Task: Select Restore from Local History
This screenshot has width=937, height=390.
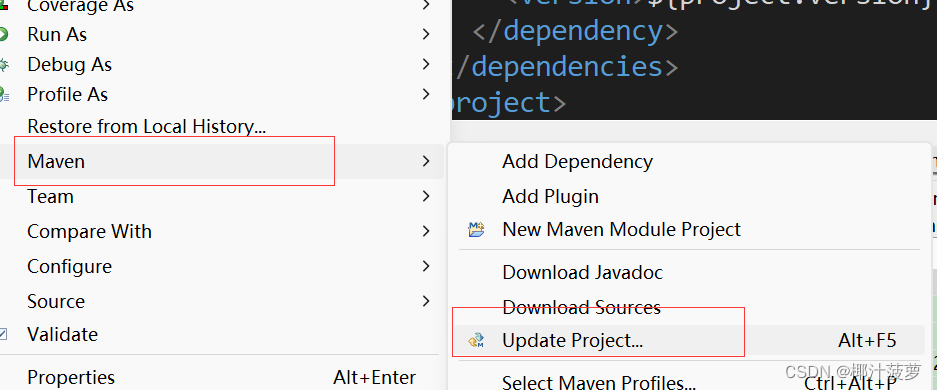Action: click(x=146, y=127)
